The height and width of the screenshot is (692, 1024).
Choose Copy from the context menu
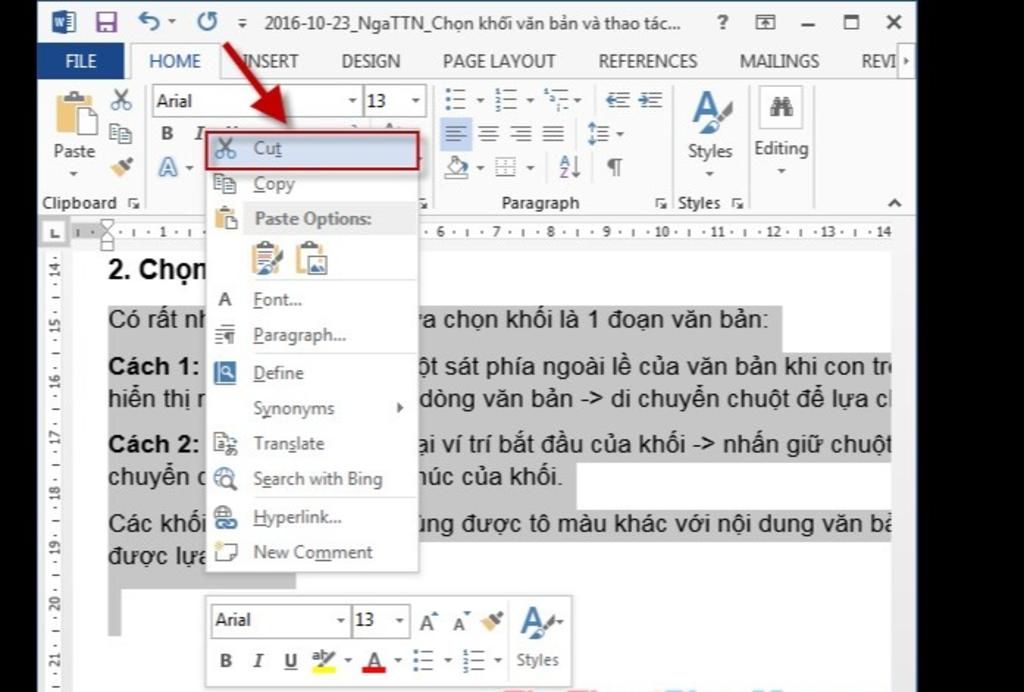[x=312, y=185]
